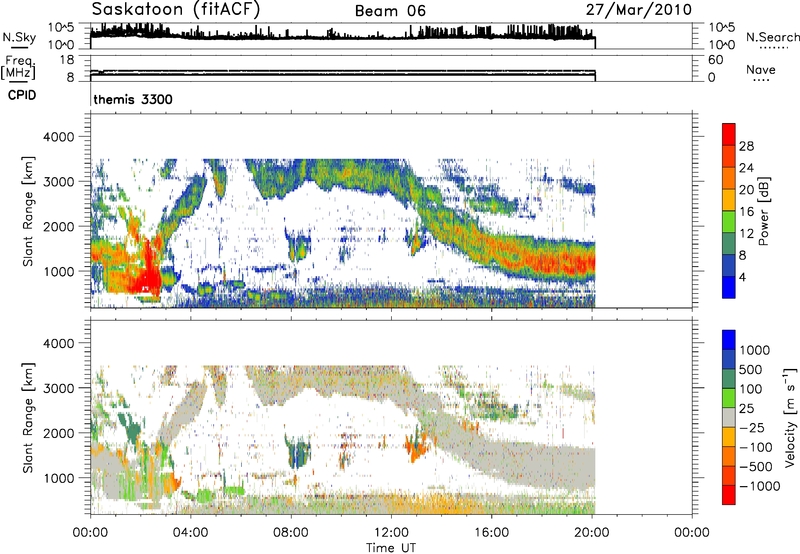Click the red high-power patch near 02:00 UT
This screenshot has width=800, height=554.
pyautogui.click(x=147, y=273)
